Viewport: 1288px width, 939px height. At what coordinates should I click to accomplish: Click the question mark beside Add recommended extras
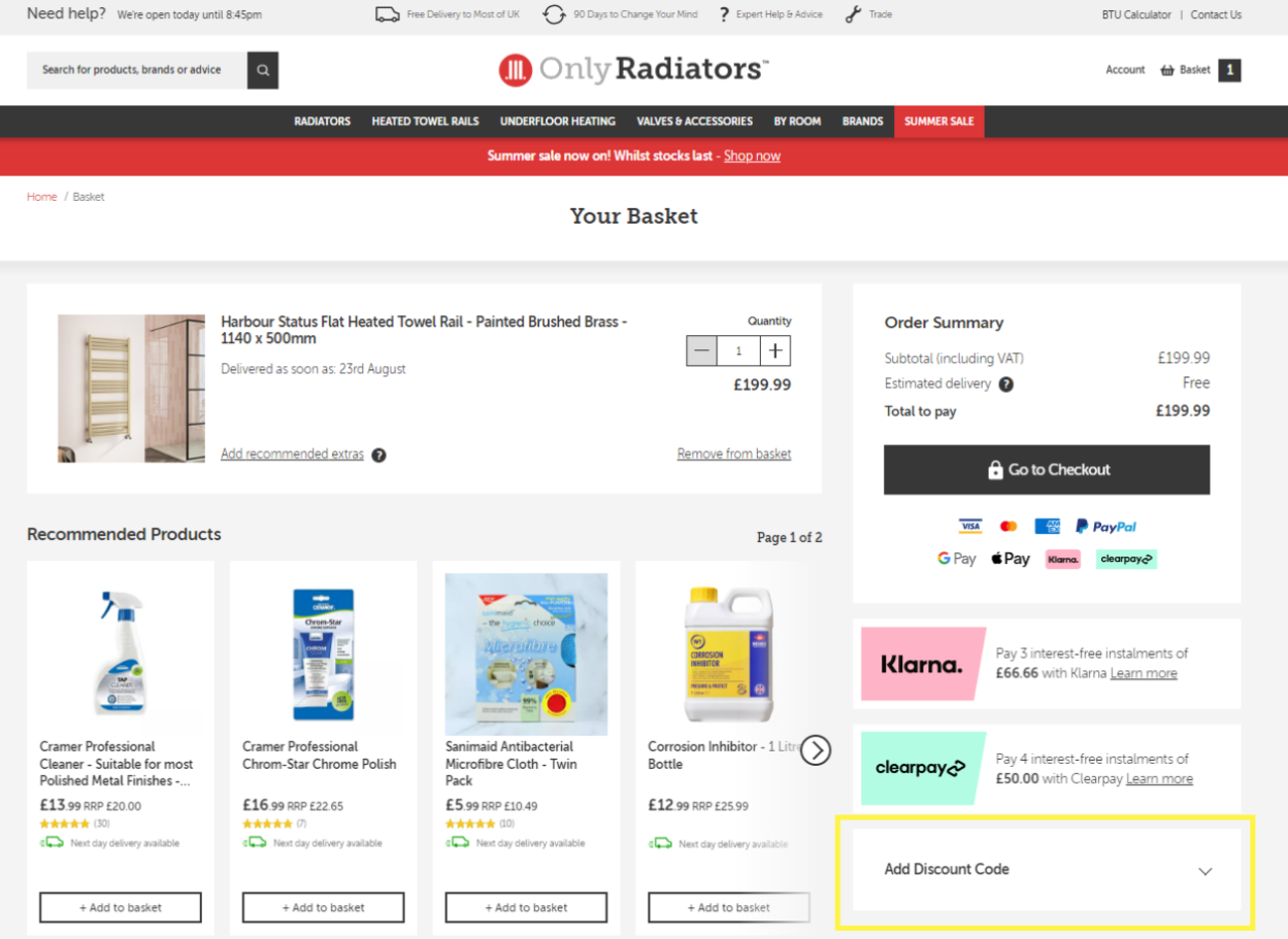point(379,455)
